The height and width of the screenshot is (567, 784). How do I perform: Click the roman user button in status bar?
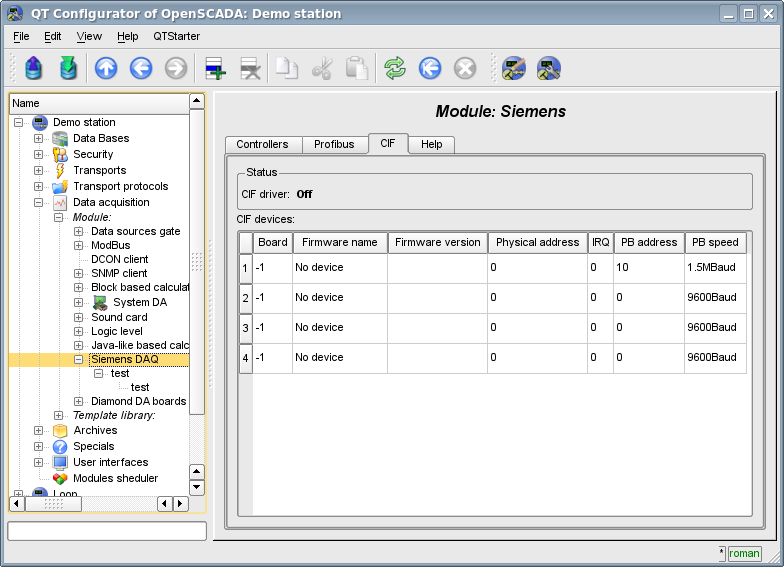743,553
